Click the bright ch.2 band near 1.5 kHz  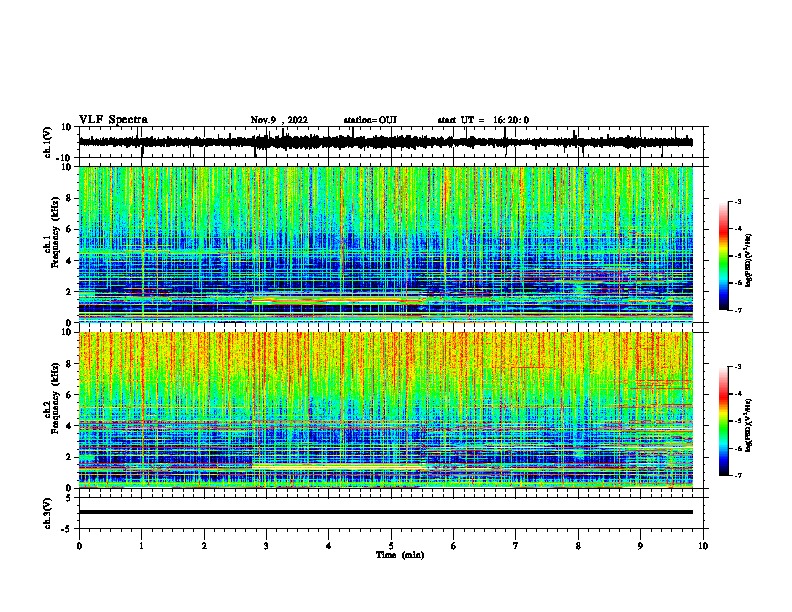coord(337,467)
